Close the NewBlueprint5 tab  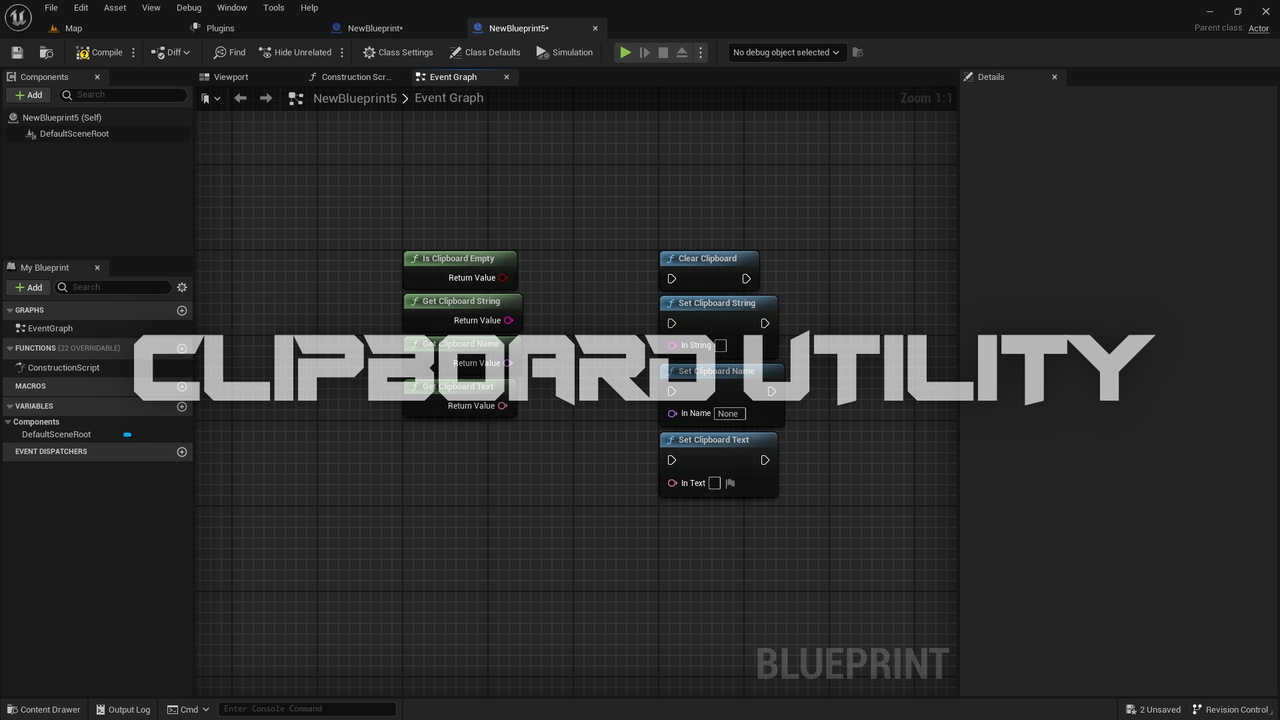coord(595,28)
